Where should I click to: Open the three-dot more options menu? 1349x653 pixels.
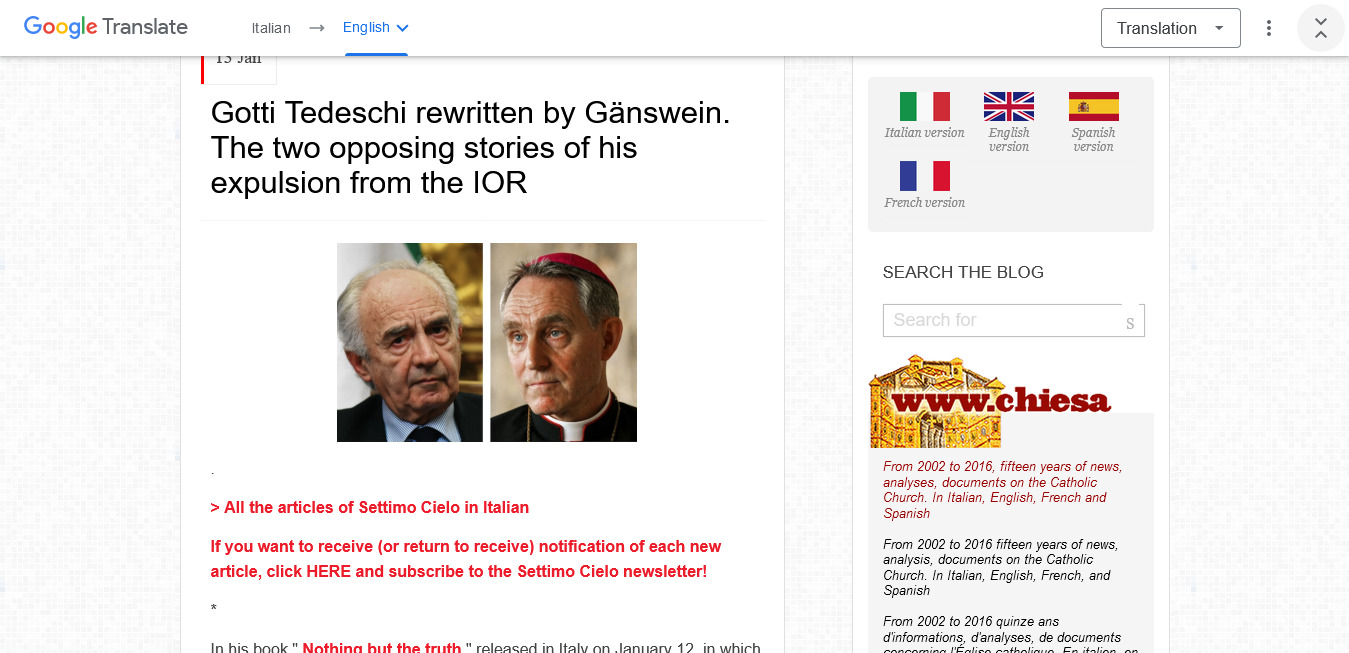click(x=1269, y=28)
